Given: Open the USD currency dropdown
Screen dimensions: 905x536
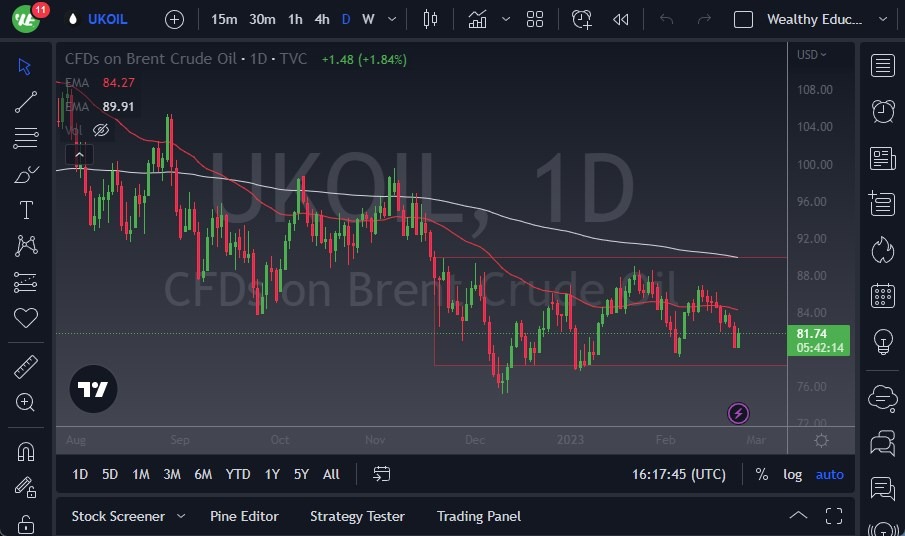Looking at the screenshot, I should click(x=811, y=54).
